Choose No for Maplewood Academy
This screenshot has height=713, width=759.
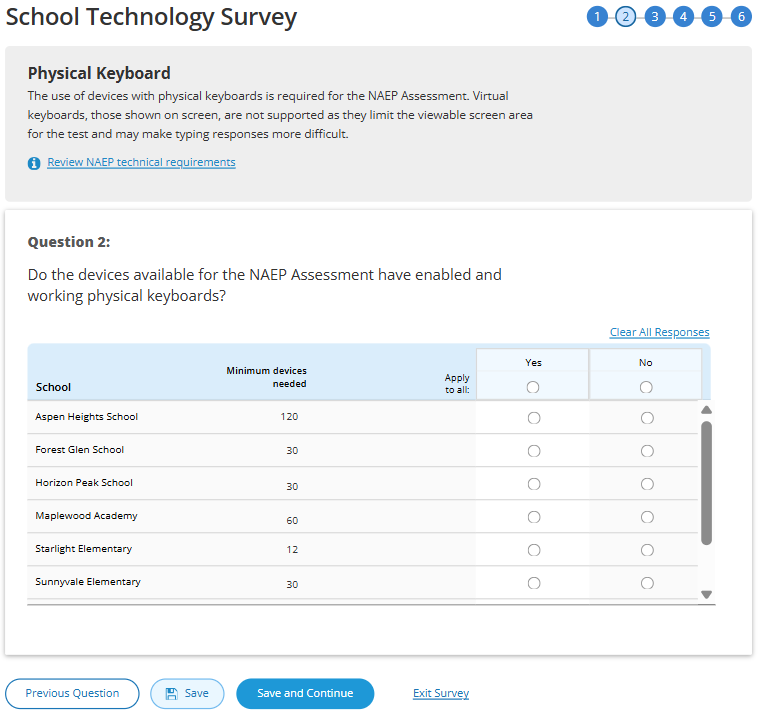click(x=647, y=517)
